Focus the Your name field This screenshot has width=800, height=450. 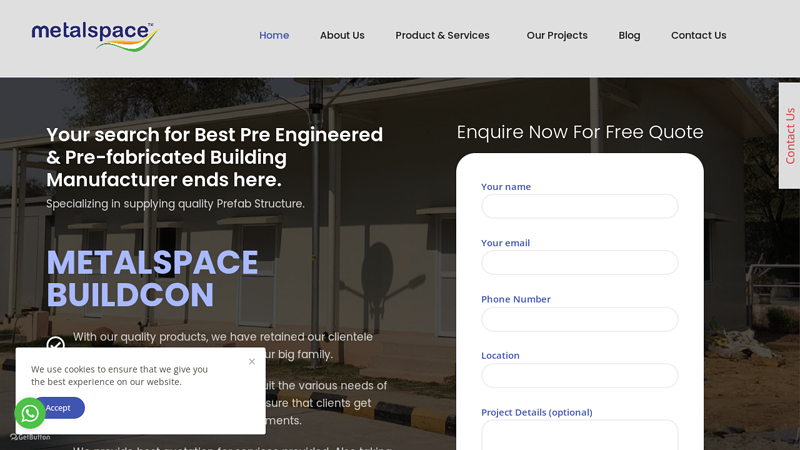(x=580, y=206)
